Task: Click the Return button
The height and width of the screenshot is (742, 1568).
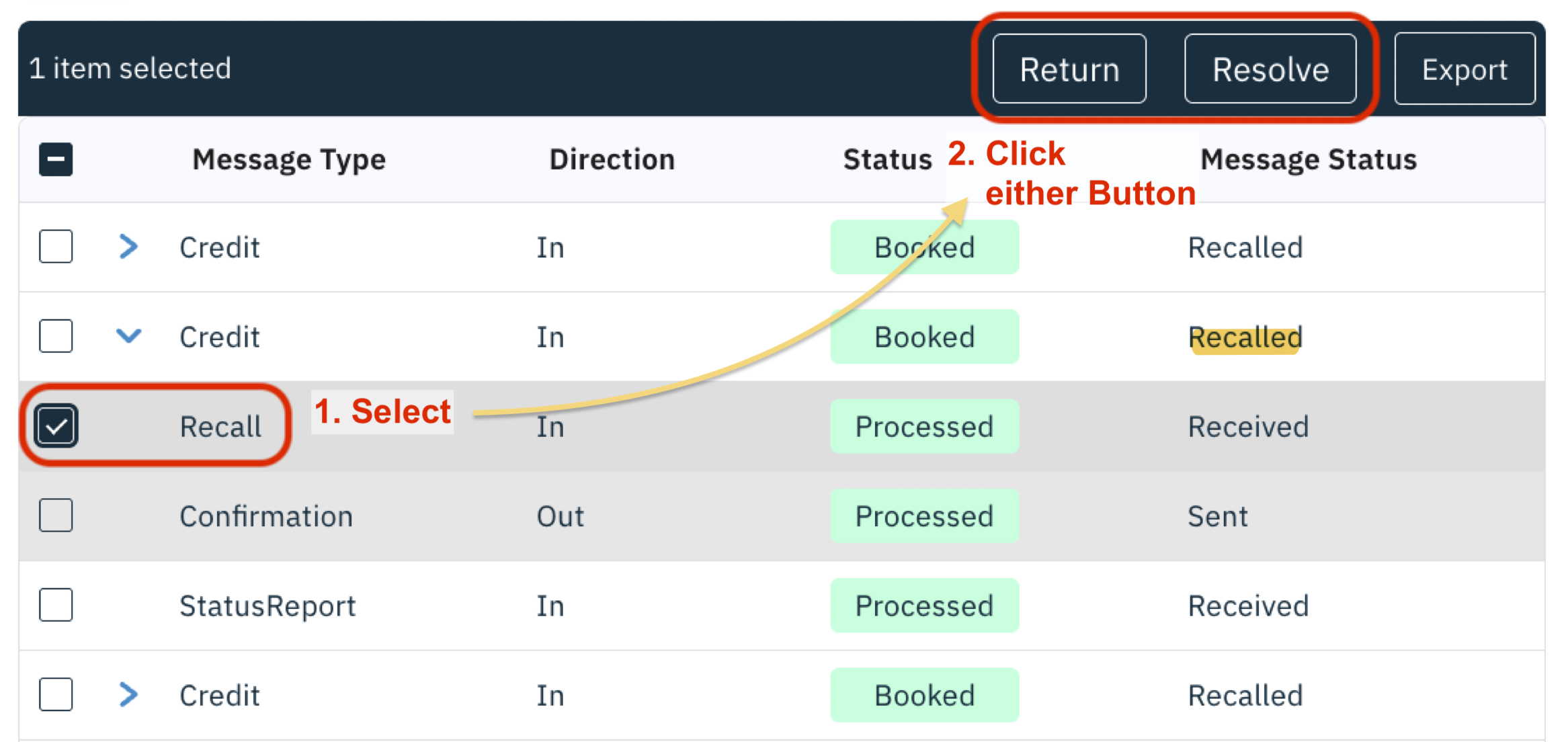Action: point(1069,69)
